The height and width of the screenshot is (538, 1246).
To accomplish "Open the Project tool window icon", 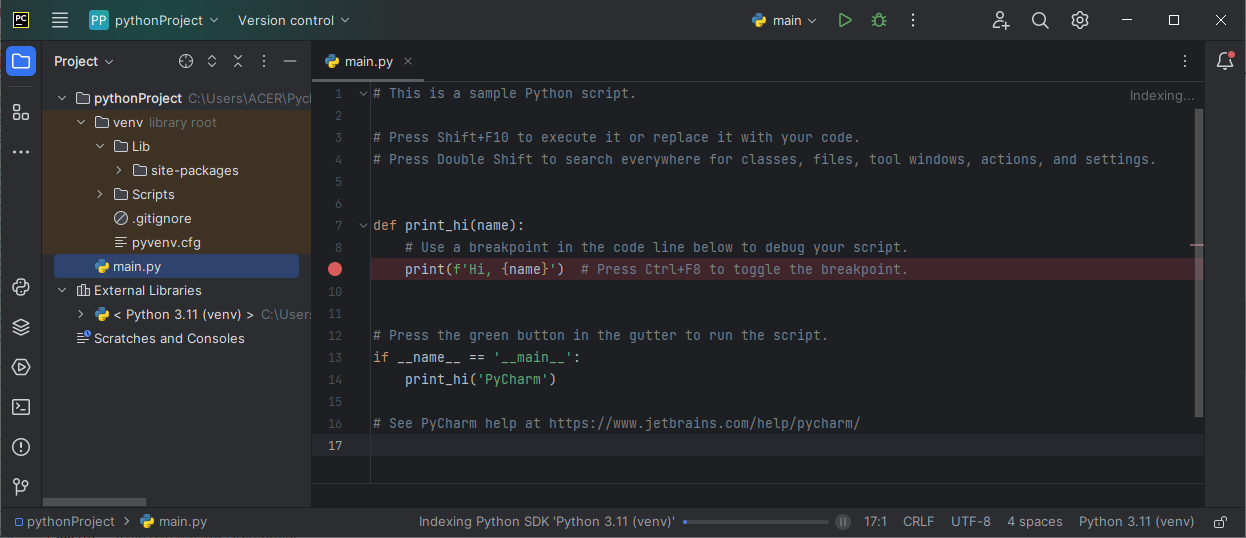I will coord(21,61).
